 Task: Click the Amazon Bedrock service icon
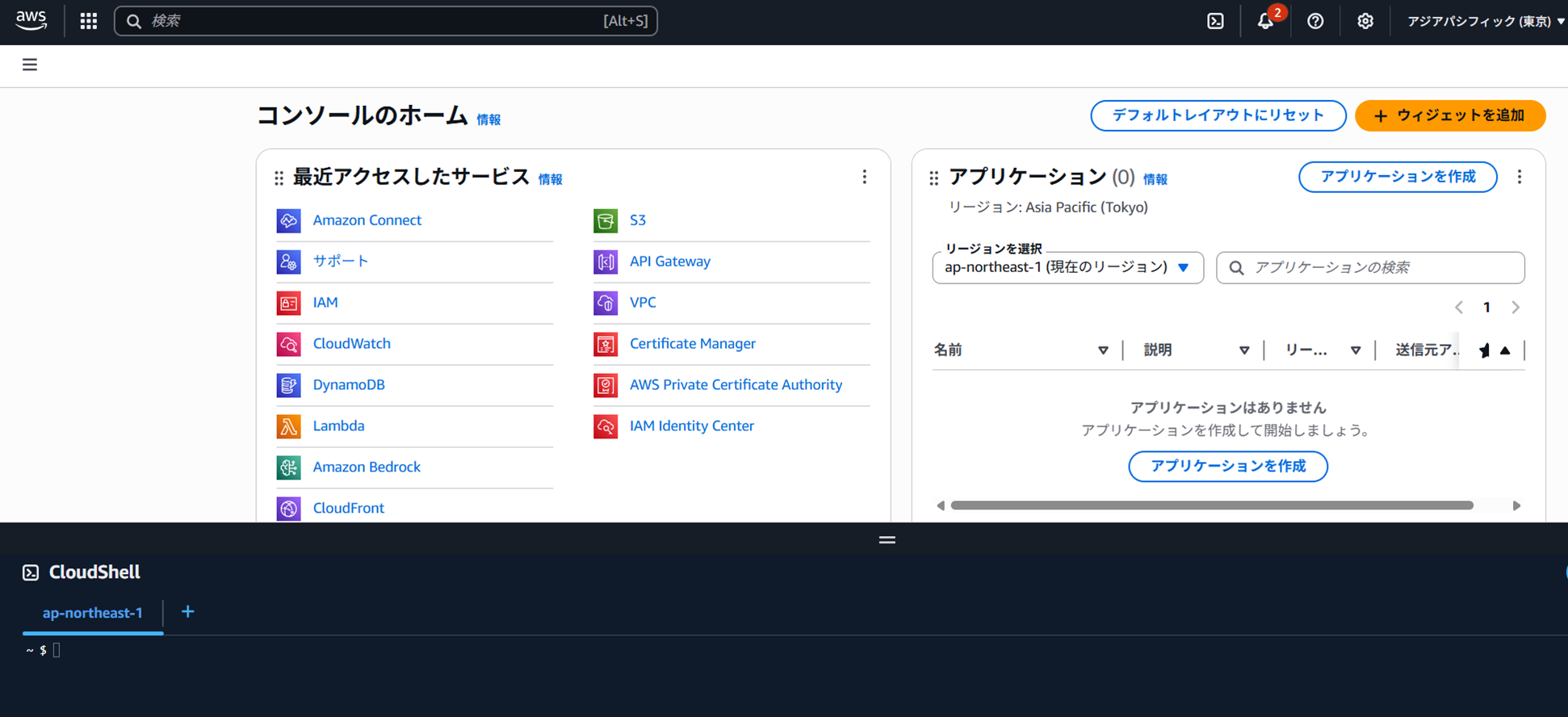tap(288, 468)
